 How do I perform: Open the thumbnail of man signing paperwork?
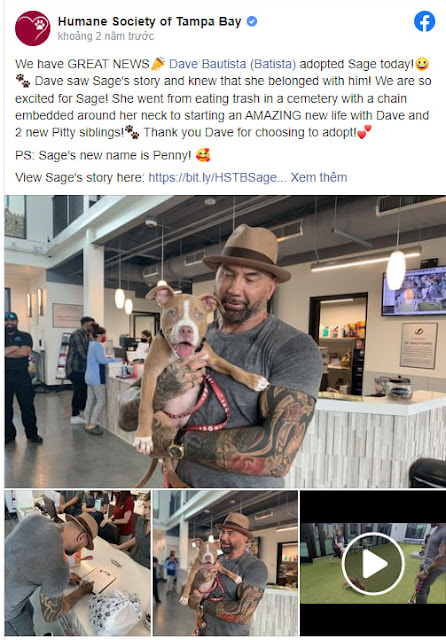coord(78,563)
